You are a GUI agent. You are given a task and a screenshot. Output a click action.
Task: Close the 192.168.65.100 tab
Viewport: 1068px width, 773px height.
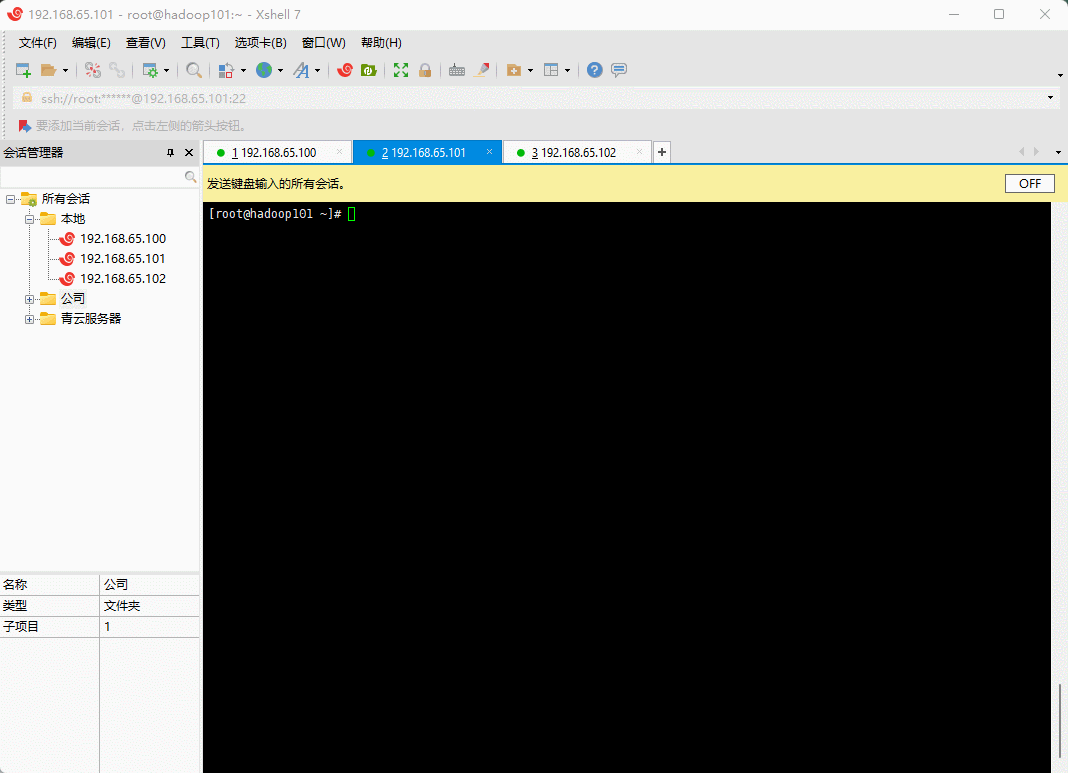click(x=339, y=152)
